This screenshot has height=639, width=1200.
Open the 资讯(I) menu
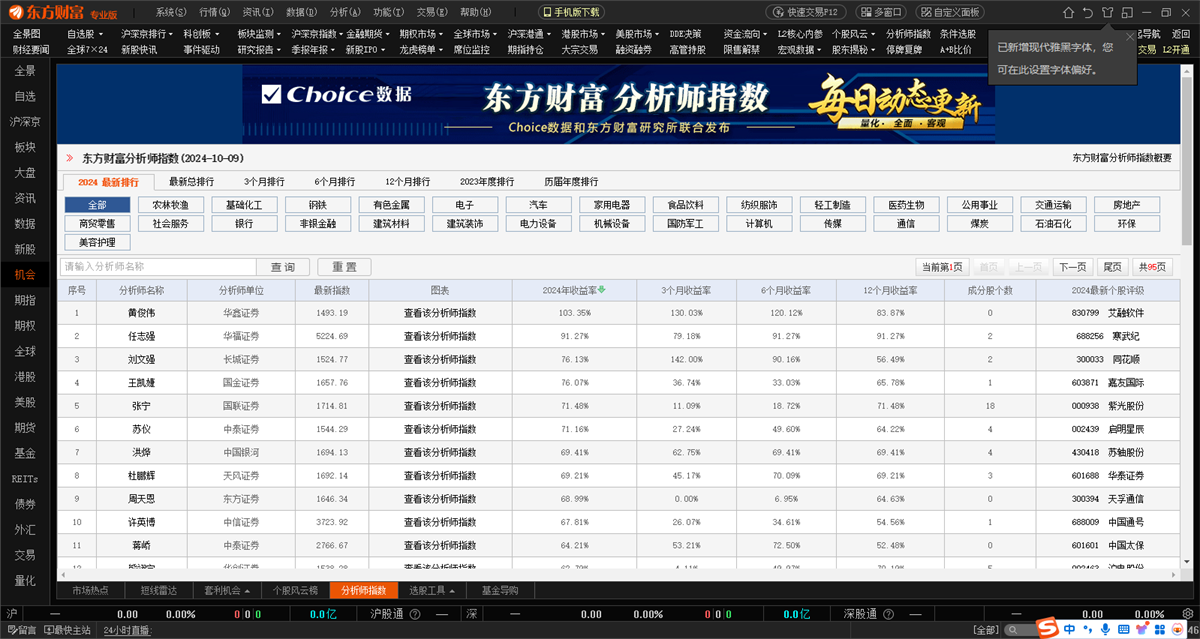click(x=258, y=12)
